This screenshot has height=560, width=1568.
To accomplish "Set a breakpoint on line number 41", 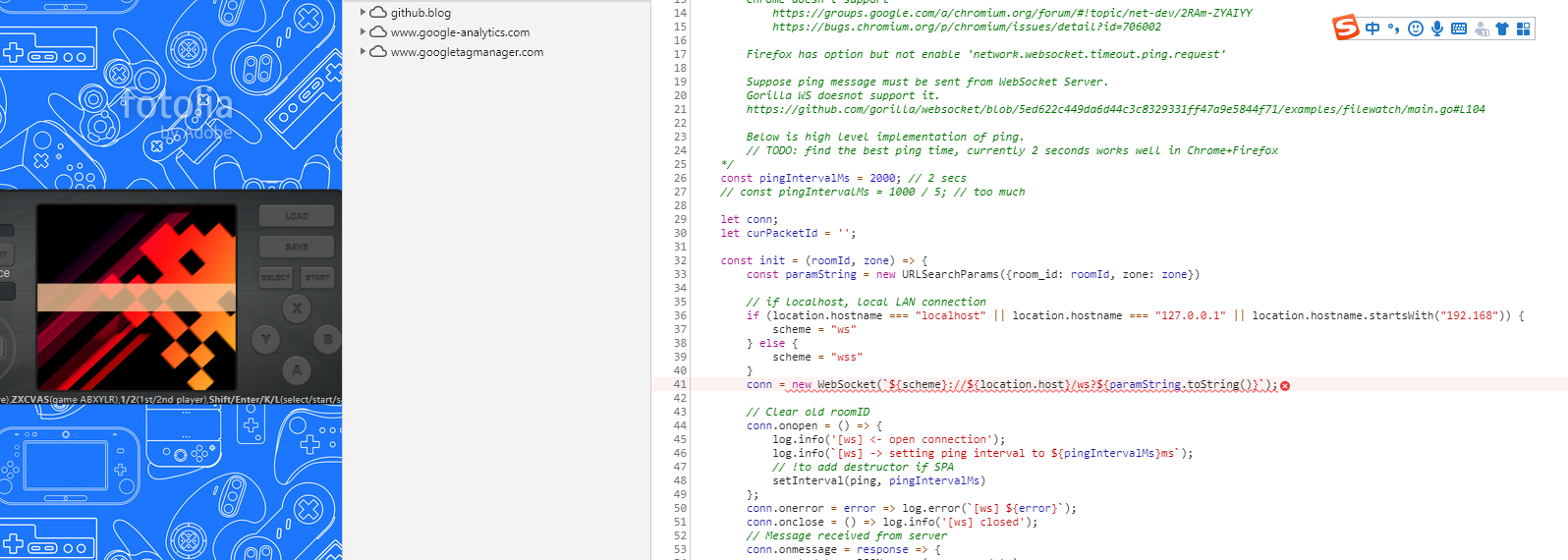I will [680, 384].
